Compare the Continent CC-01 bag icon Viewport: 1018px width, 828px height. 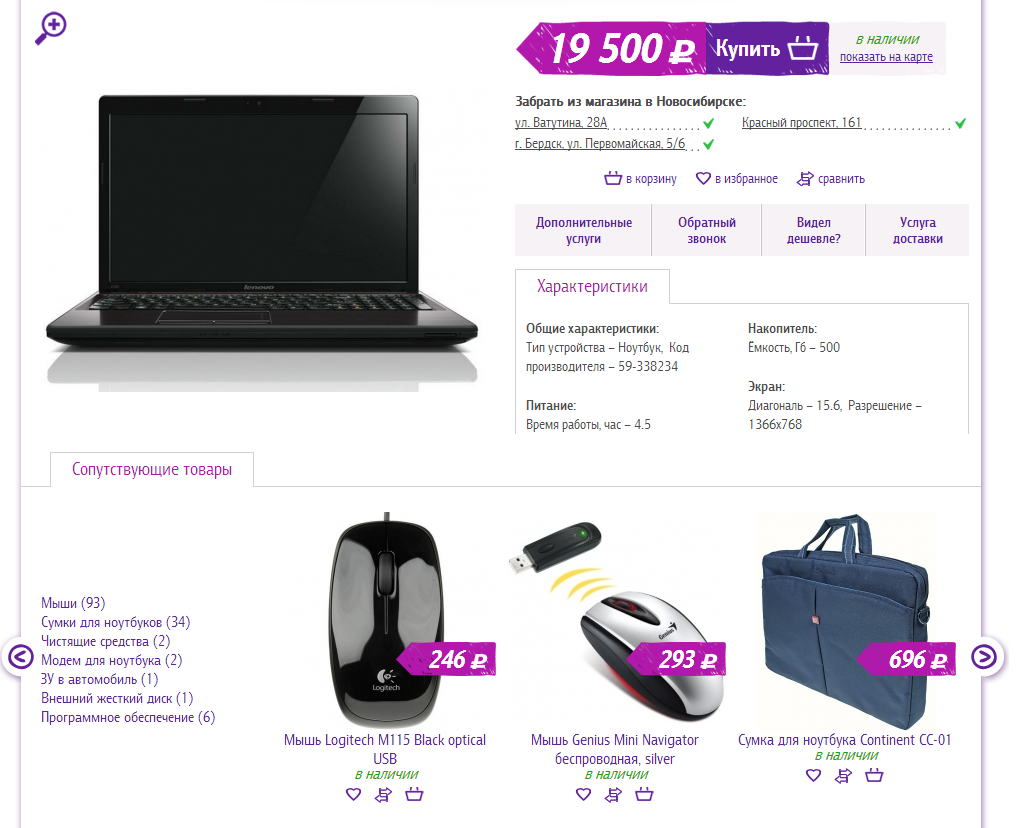[x=843, y=775]
